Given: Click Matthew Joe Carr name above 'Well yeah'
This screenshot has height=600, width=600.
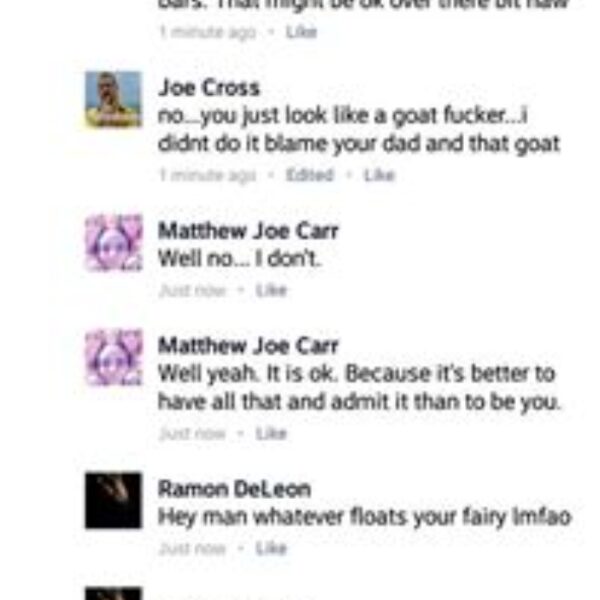Looking at the screenshot, I should (x=248, y=346).
